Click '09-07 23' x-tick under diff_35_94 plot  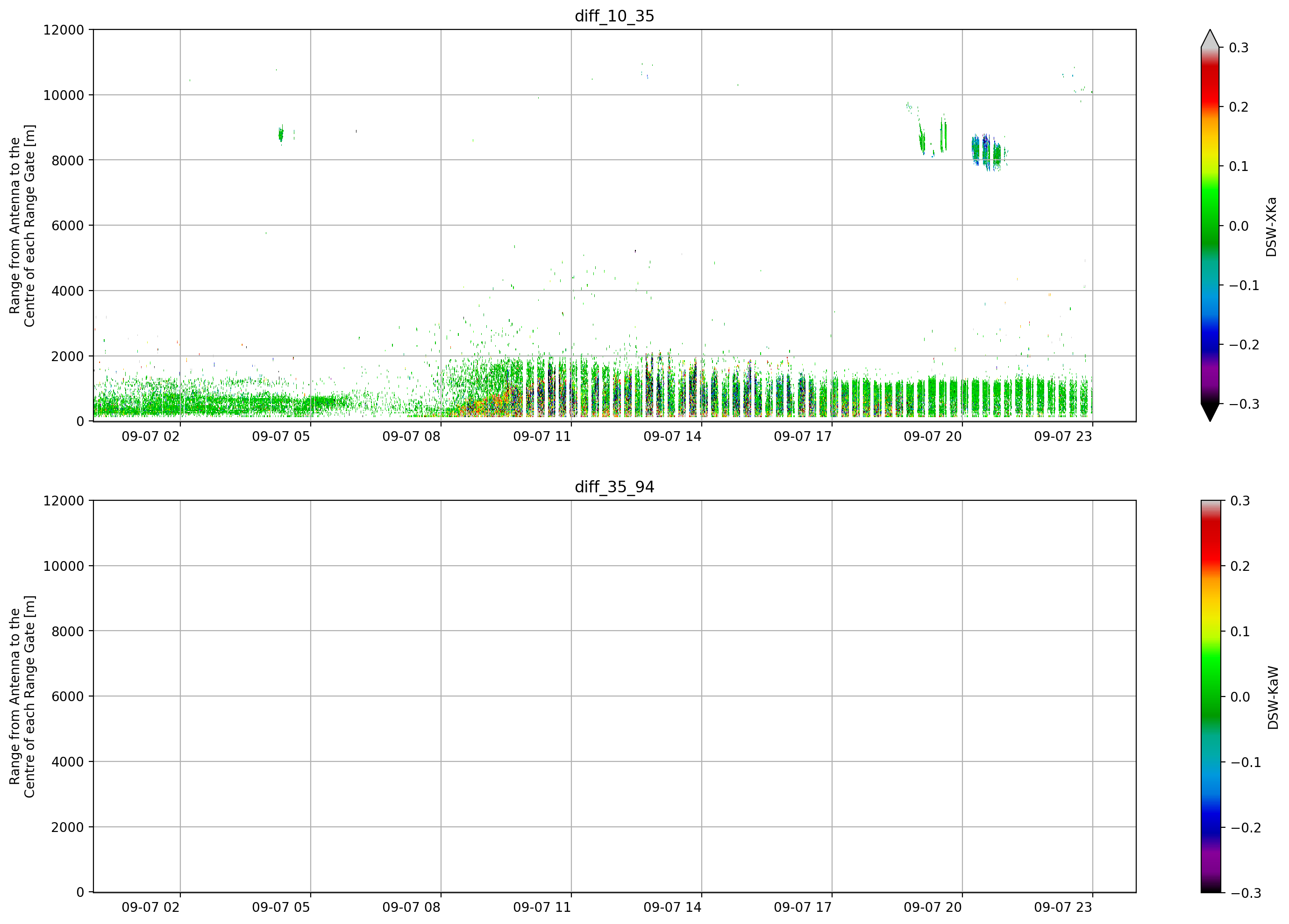pyautogui.click(x=1063, y=908)
